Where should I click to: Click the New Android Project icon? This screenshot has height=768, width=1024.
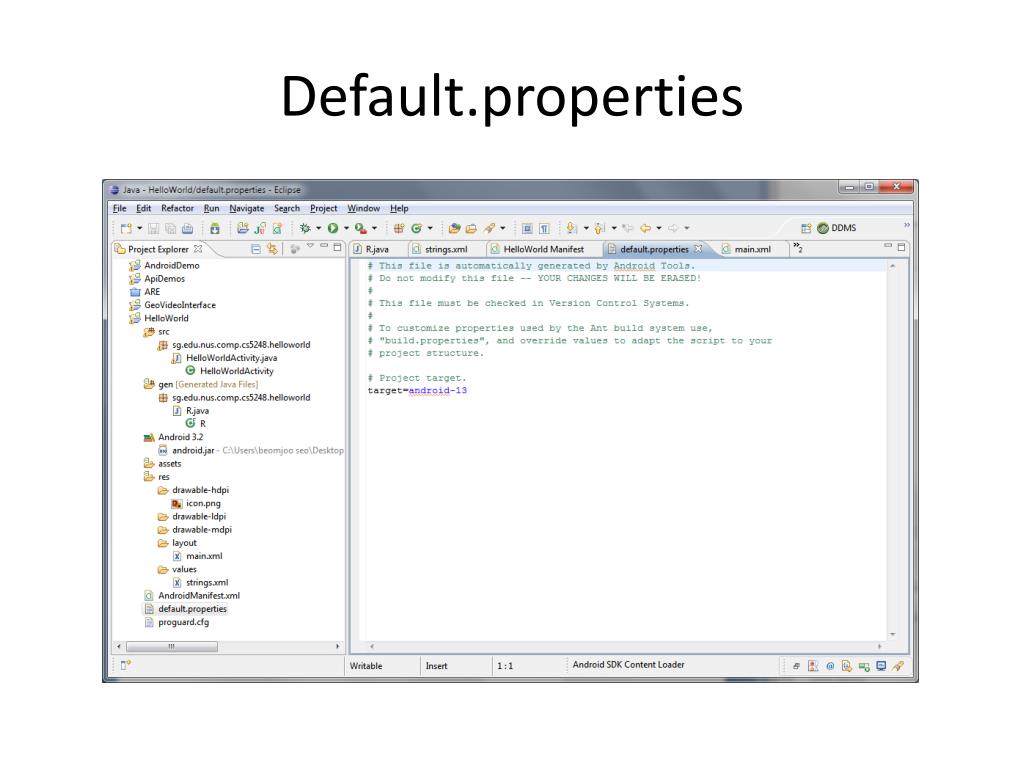tap(243, 228)
